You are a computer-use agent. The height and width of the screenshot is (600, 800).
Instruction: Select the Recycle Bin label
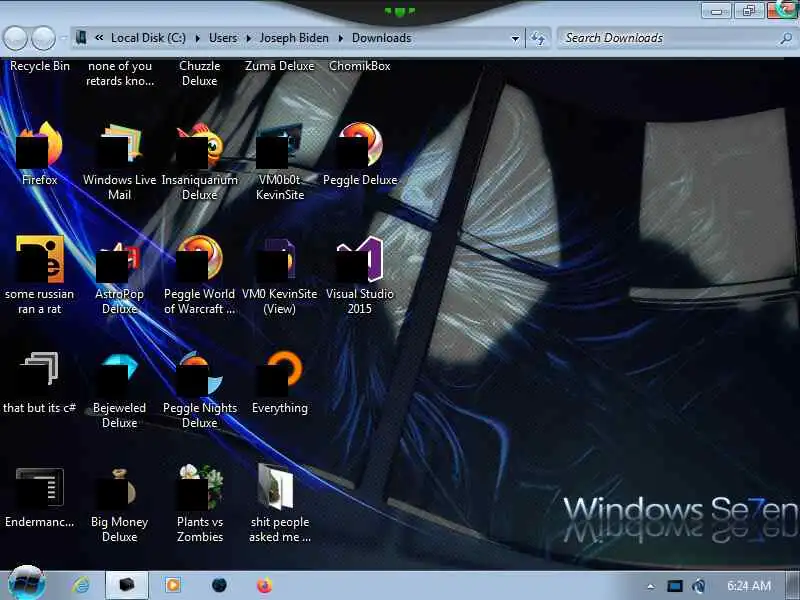pos(40,66)
